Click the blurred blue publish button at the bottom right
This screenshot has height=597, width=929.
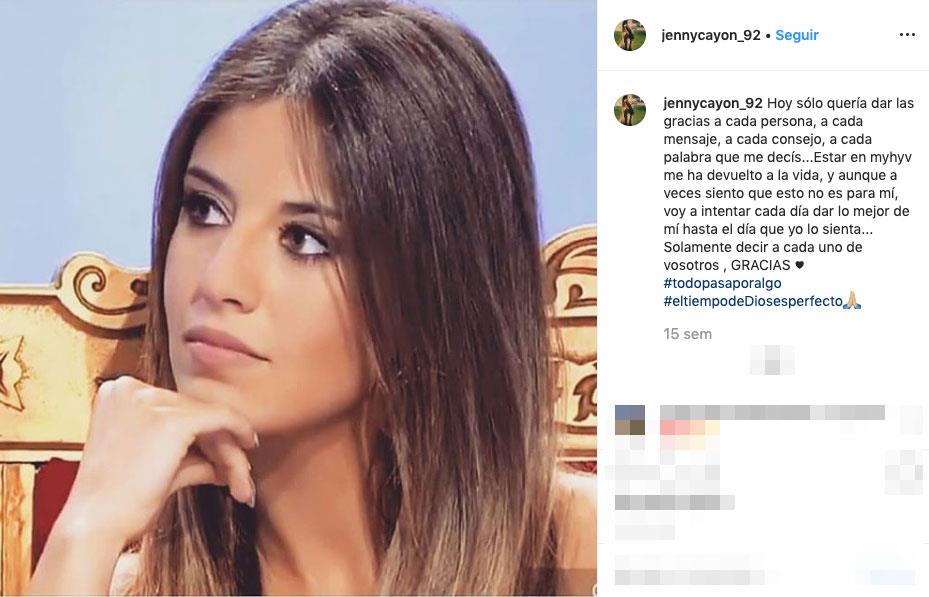[x=892, y=576]
